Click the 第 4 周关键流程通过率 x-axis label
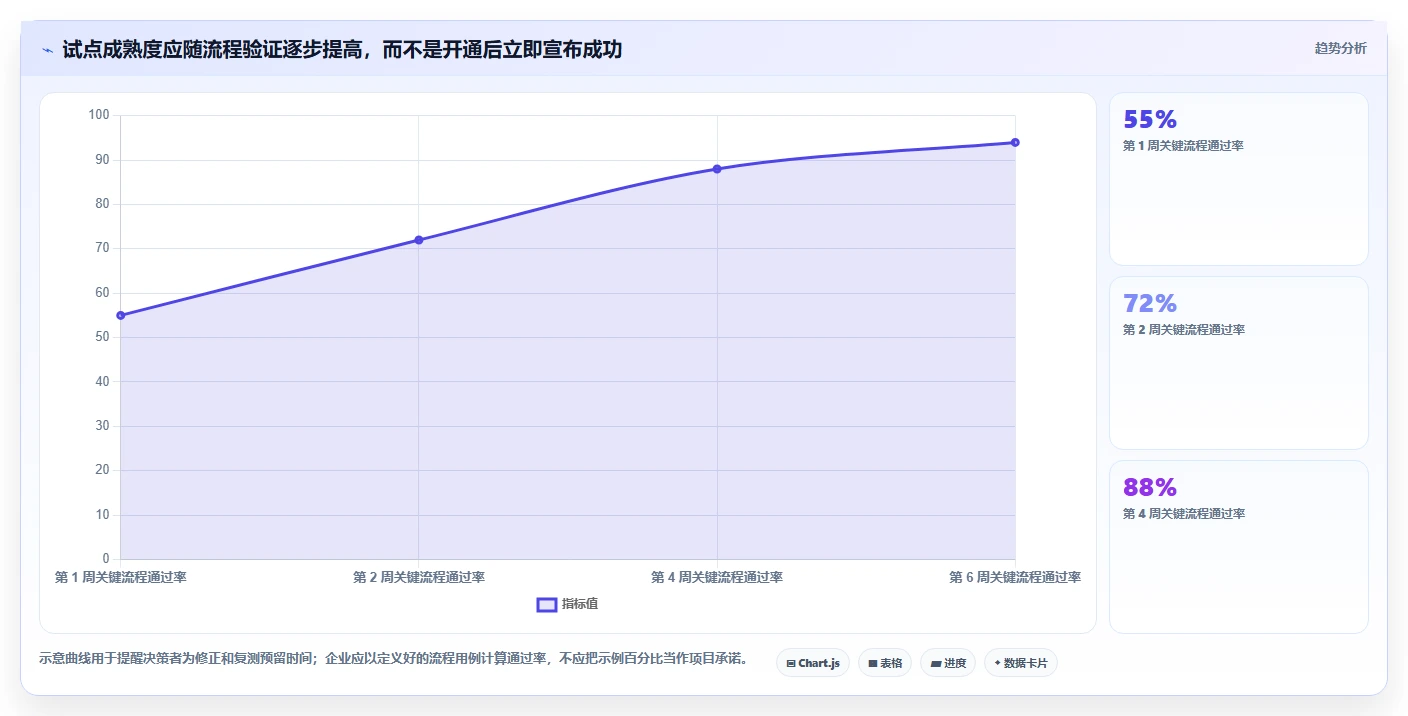 [x=717, y=577]
